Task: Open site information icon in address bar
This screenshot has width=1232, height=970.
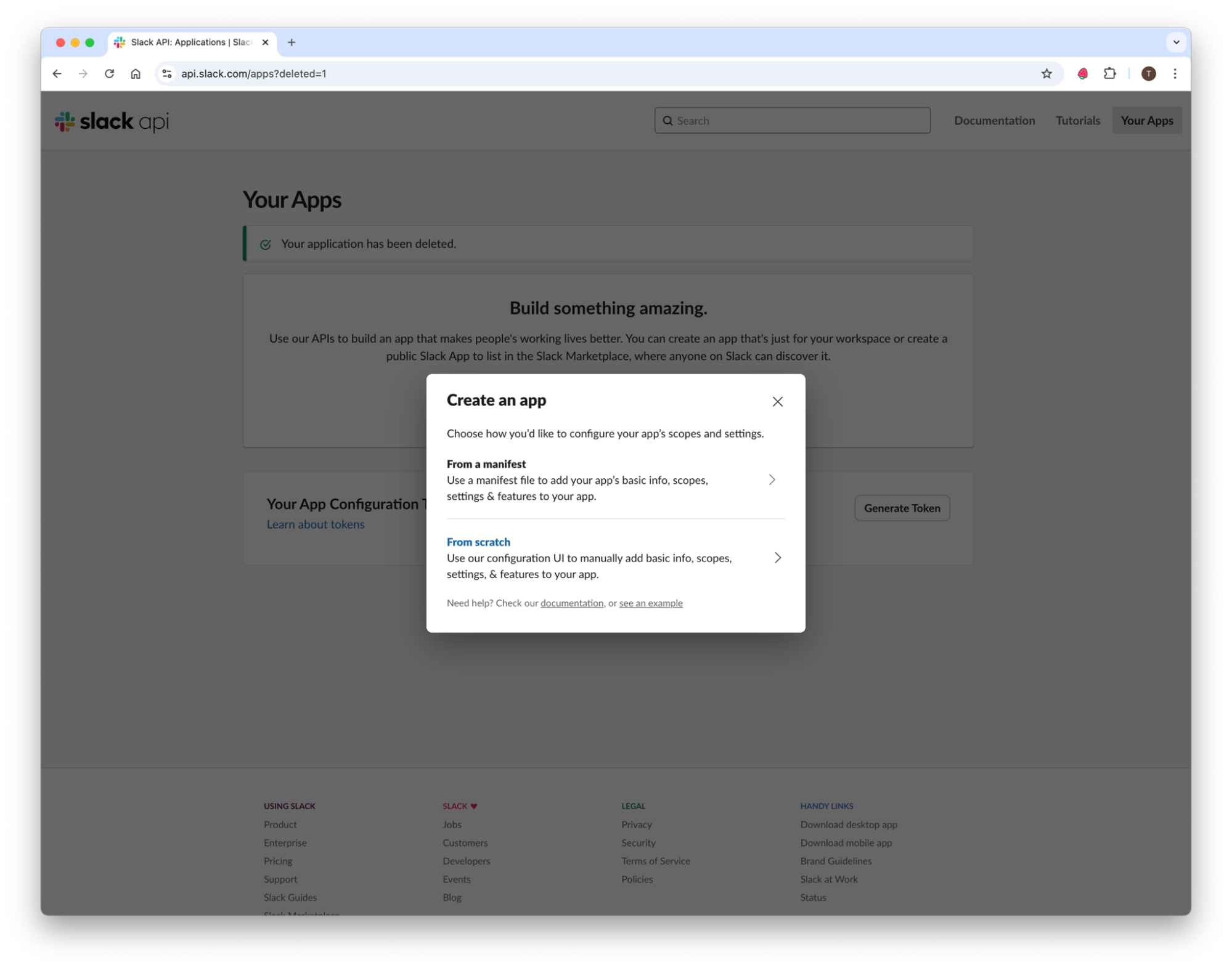Action: pos(166,74)
